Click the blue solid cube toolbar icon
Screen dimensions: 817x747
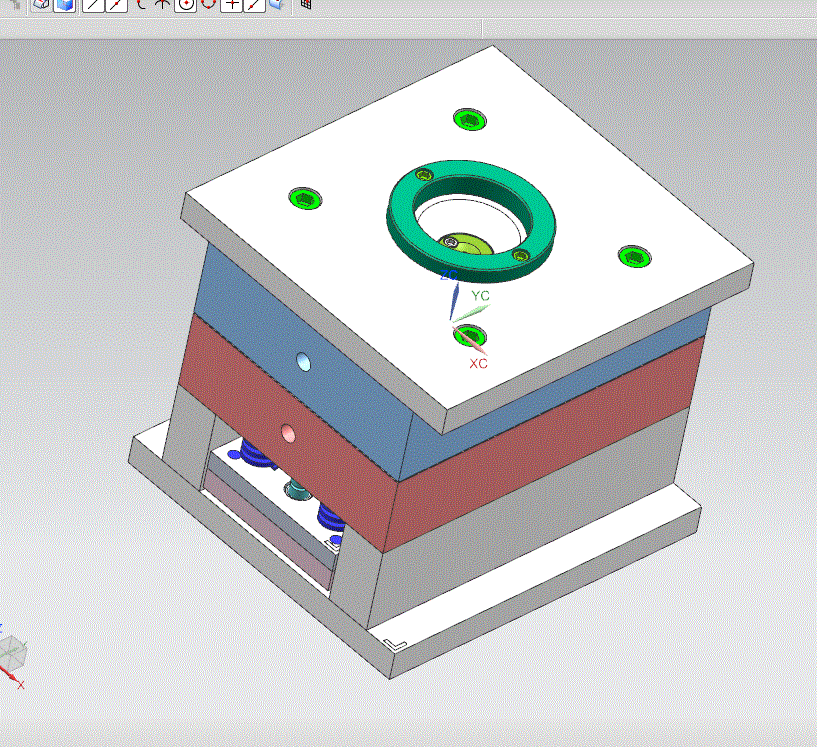[x=65, y=5]
